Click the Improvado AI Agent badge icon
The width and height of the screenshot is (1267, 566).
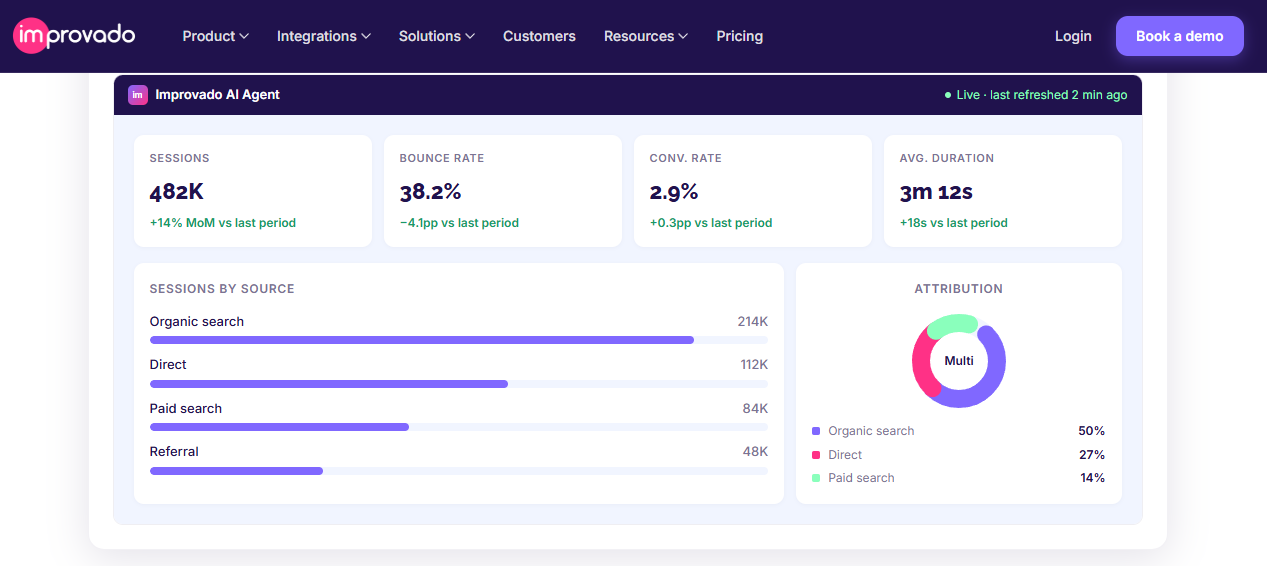[x=138, y=95]
